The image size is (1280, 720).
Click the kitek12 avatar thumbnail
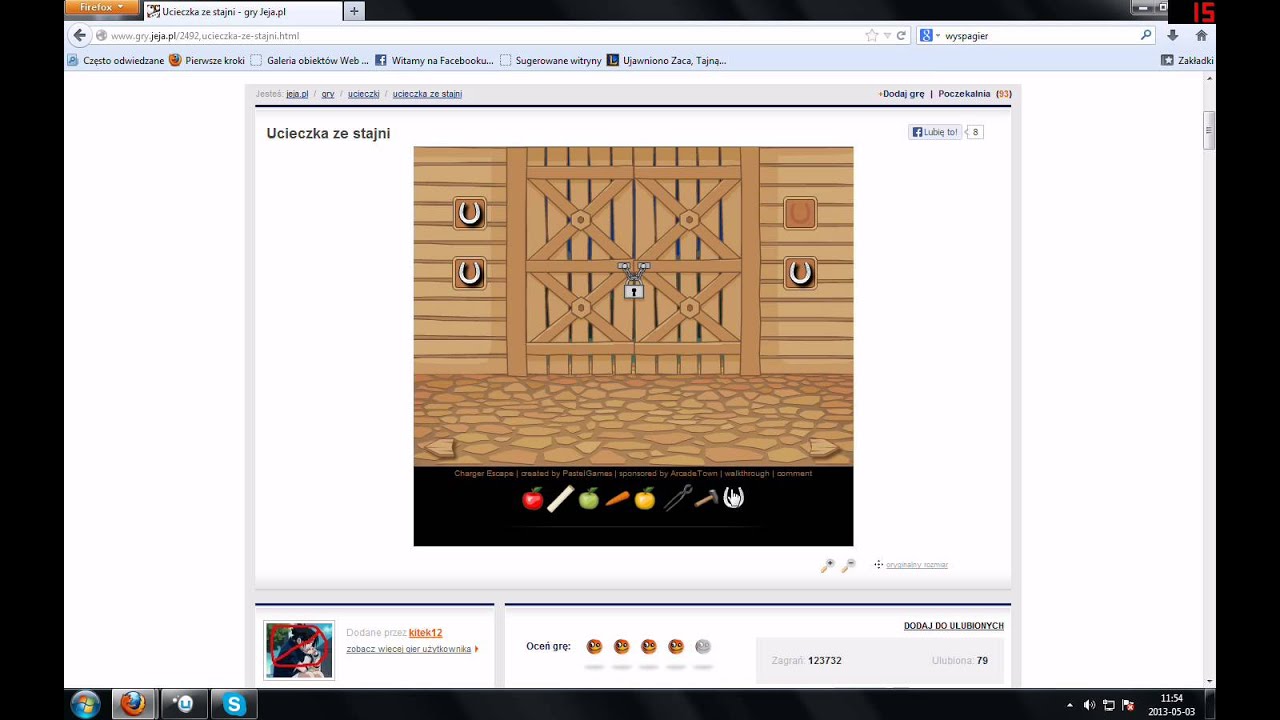[x=299, y=650]
